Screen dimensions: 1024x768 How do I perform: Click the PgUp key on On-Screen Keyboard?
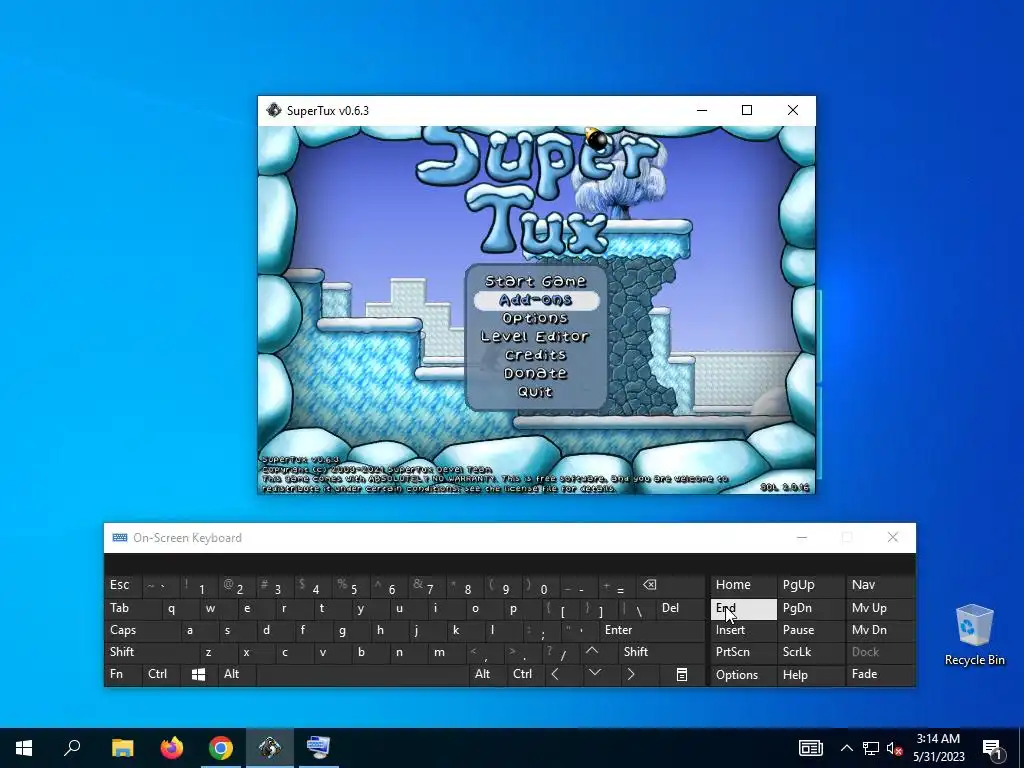click(x=810, y=585)
